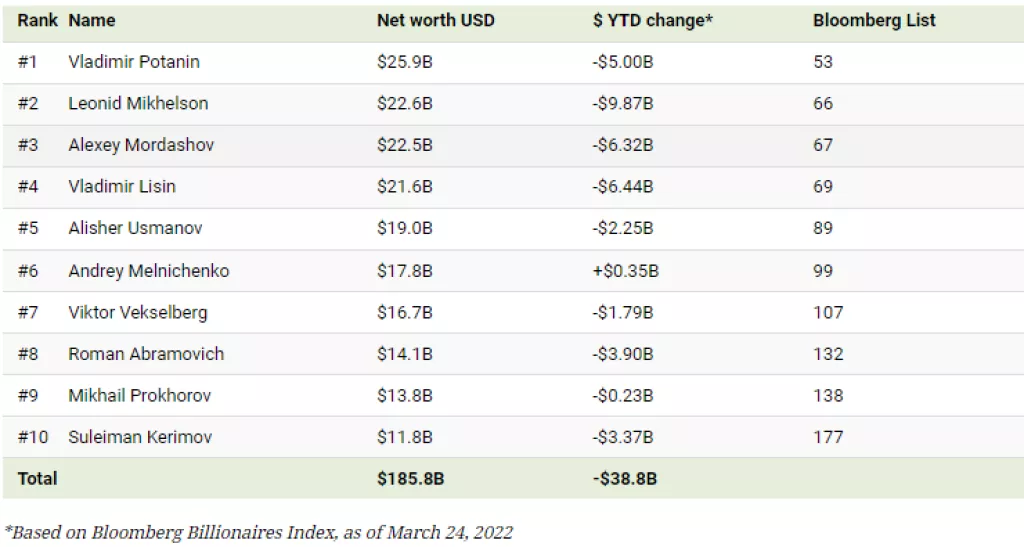This screenshot has height=547, width=1024.
Task: Click the Bloomberg Billionaires Index footnote
Action: tap(259, 532)
